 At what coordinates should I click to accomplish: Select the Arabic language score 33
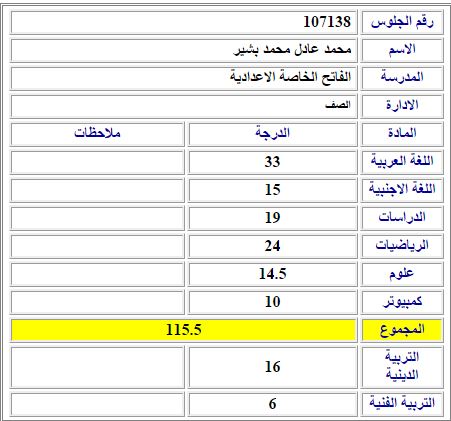[272, 162]
